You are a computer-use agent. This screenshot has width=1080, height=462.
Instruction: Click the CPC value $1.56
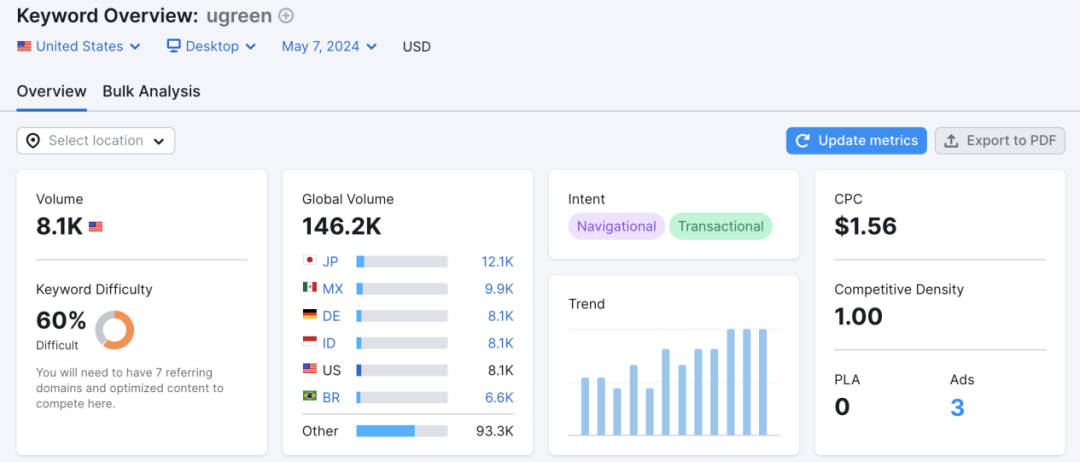[865, 226]
